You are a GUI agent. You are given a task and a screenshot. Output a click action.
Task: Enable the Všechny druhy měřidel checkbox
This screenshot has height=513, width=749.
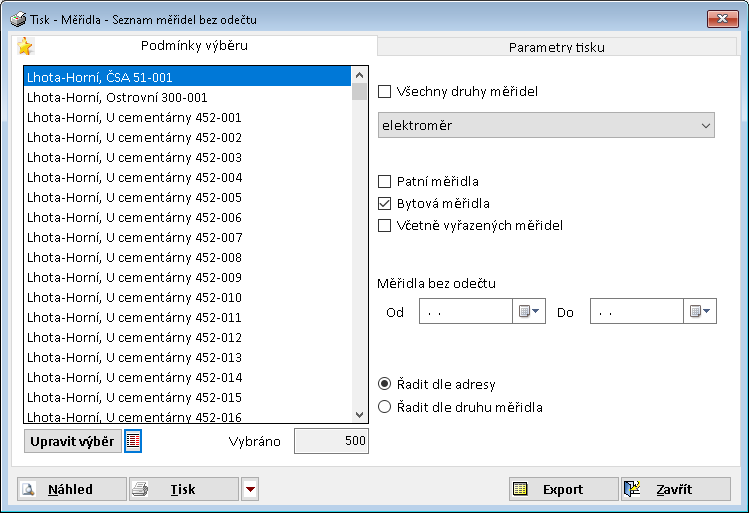pyautogui.click(x=385, y=92)
